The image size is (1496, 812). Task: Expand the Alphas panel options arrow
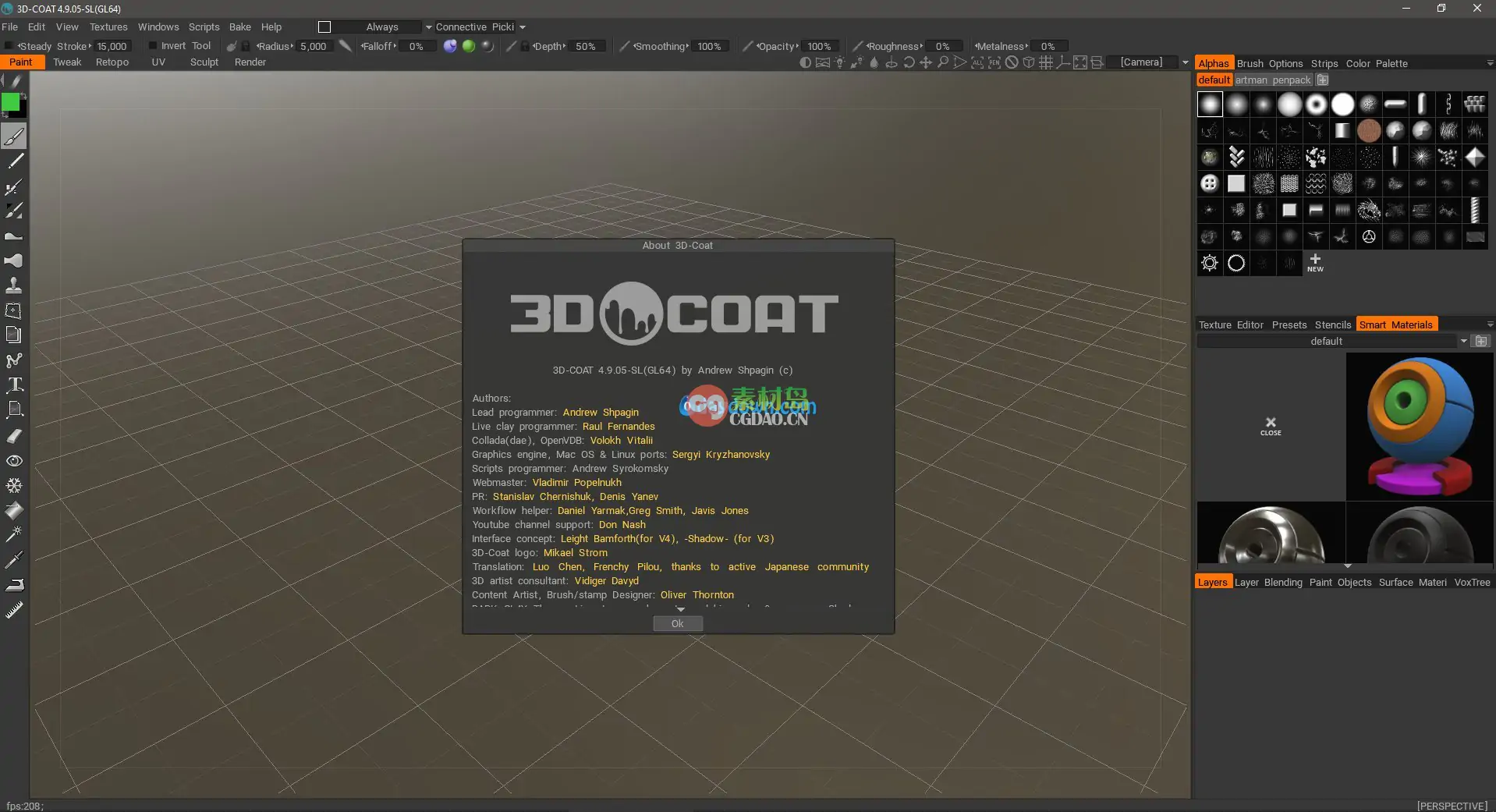pyautogui.click(x=1490, y=63)
